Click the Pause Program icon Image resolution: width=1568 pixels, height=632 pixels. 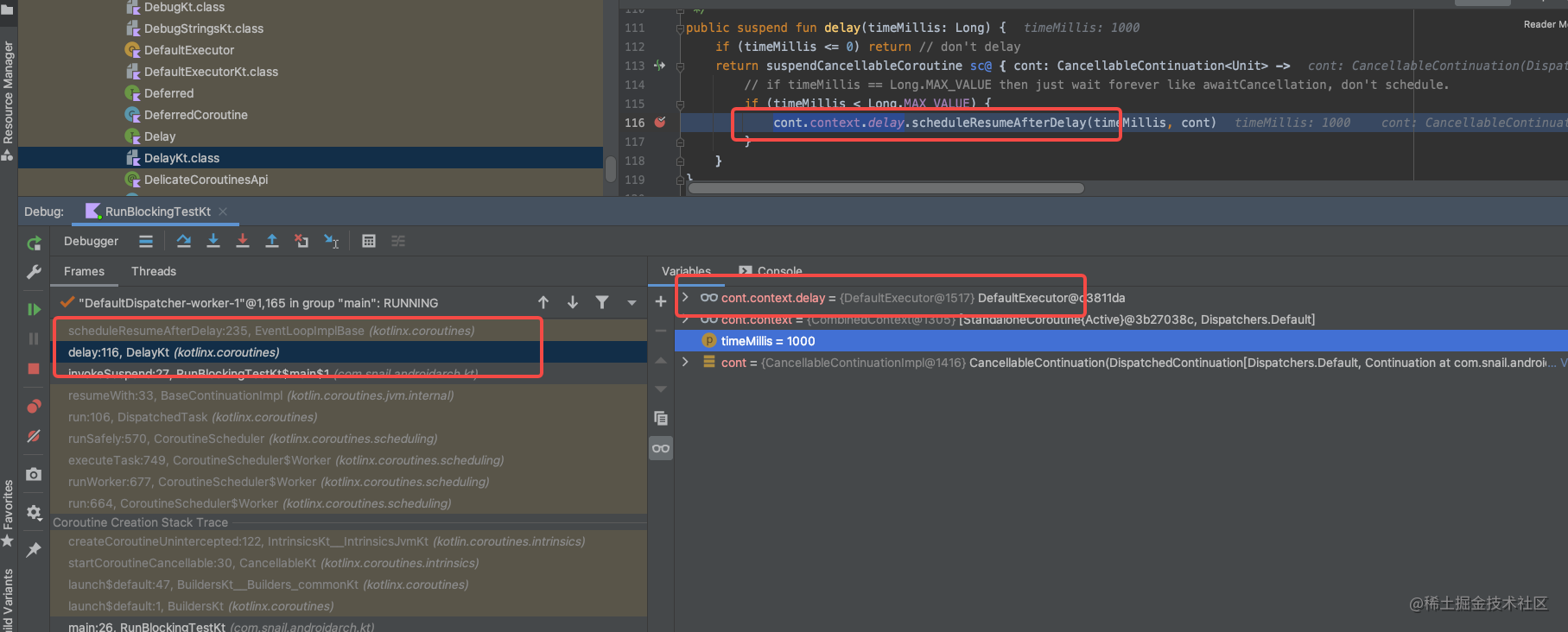coord(34,338)
